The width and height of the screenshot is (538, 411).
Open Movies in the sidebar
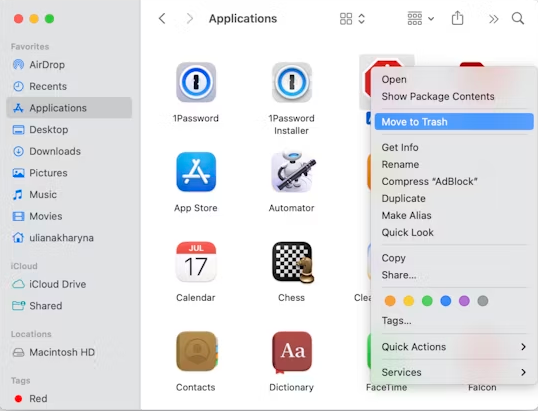(69, 216)
